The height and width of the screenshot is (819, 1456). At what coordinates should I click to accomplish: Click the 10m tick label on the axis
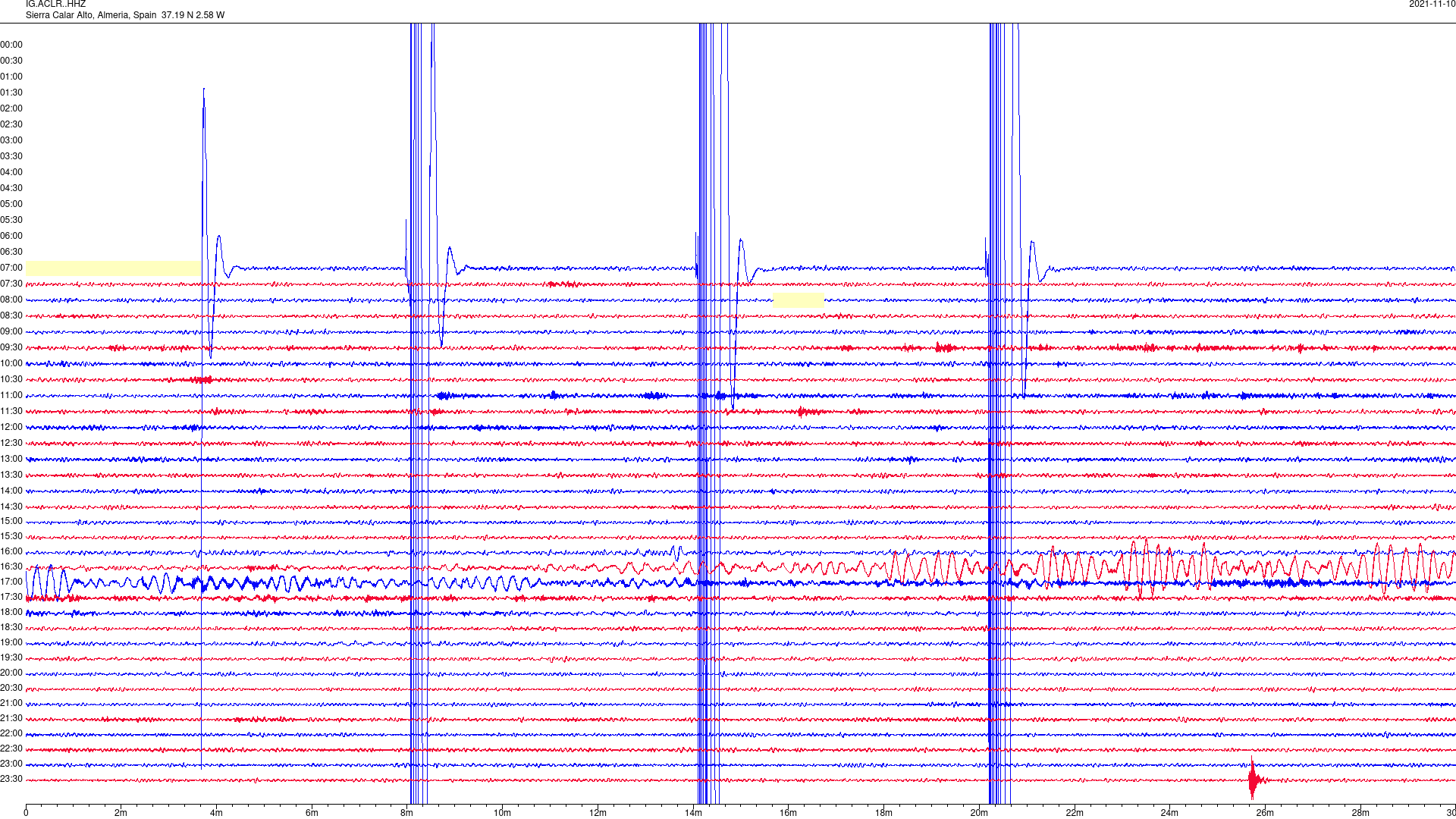[502, 813]
